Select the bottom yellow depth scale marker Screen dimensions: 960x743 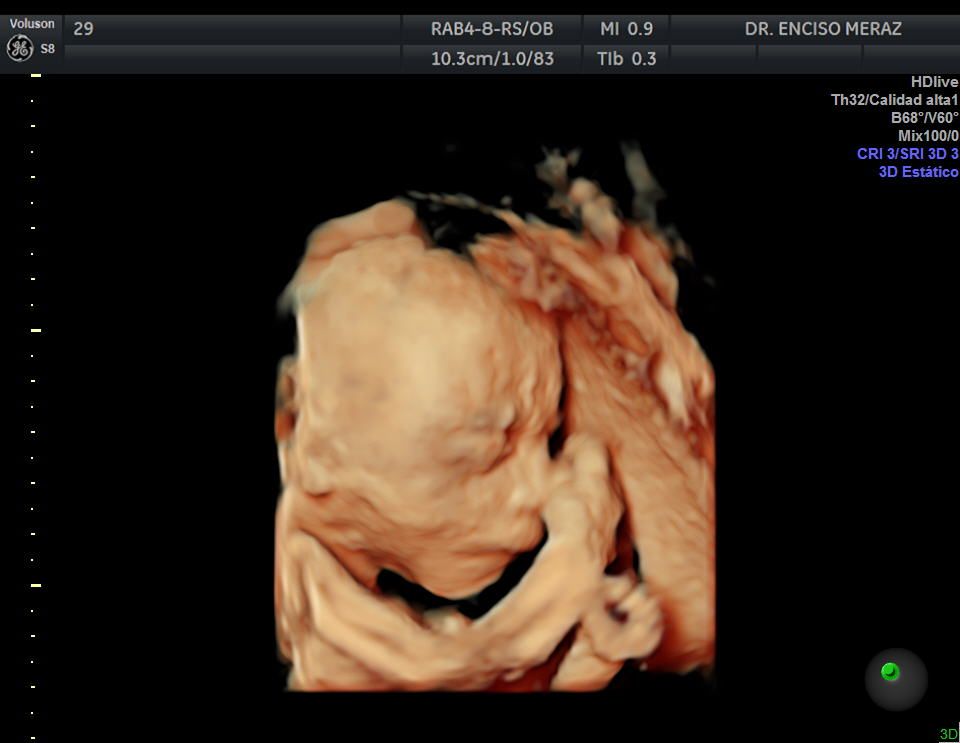pos(36,585)
